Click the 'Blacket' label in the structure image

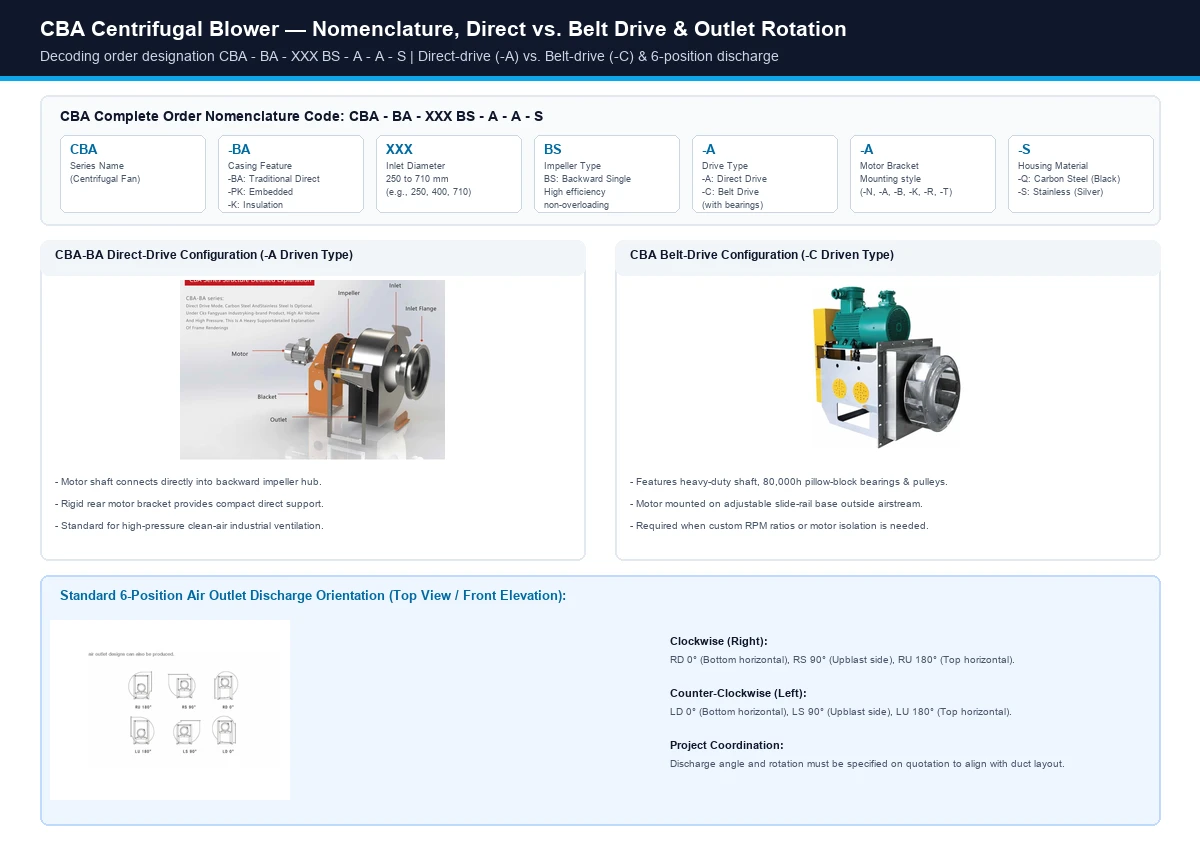point(267,397)
